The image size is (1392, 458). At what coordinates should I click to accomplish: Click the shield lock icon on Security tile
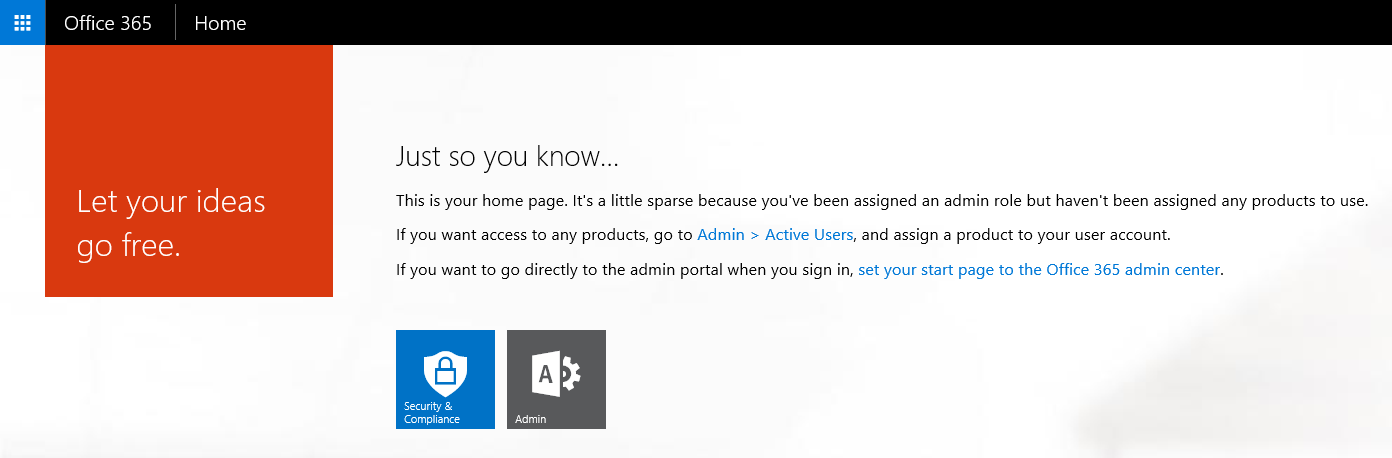[446, 372]
